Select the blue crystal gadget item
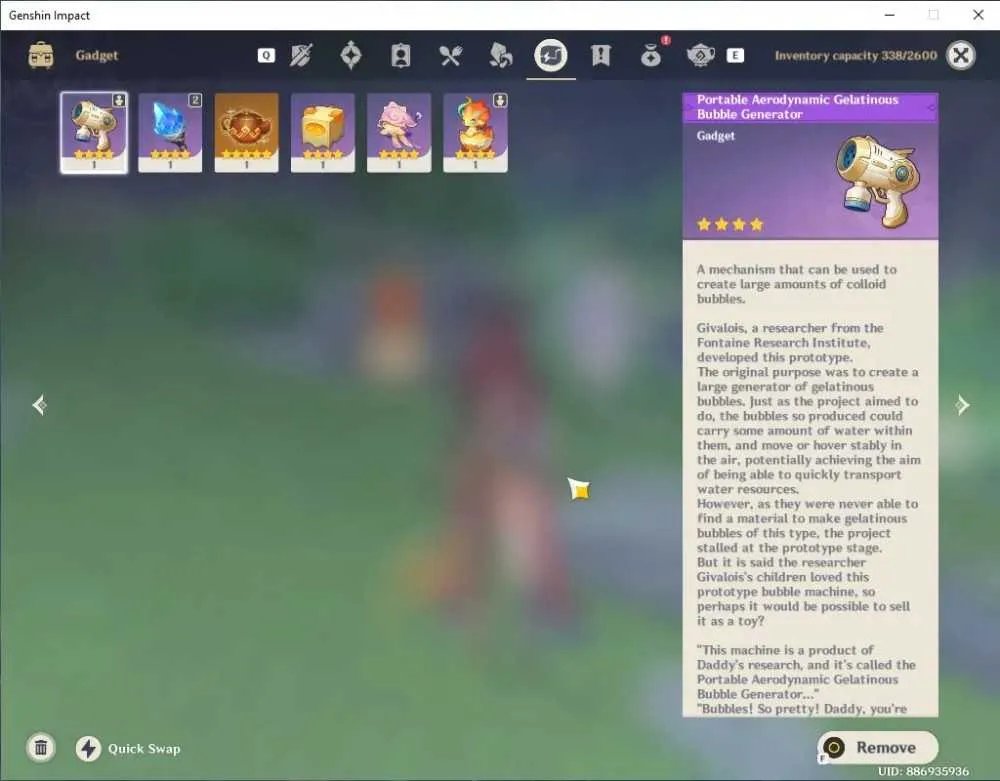Image resolution: width=1000 pixels, height=781 pixels. (x=170, y=133)
